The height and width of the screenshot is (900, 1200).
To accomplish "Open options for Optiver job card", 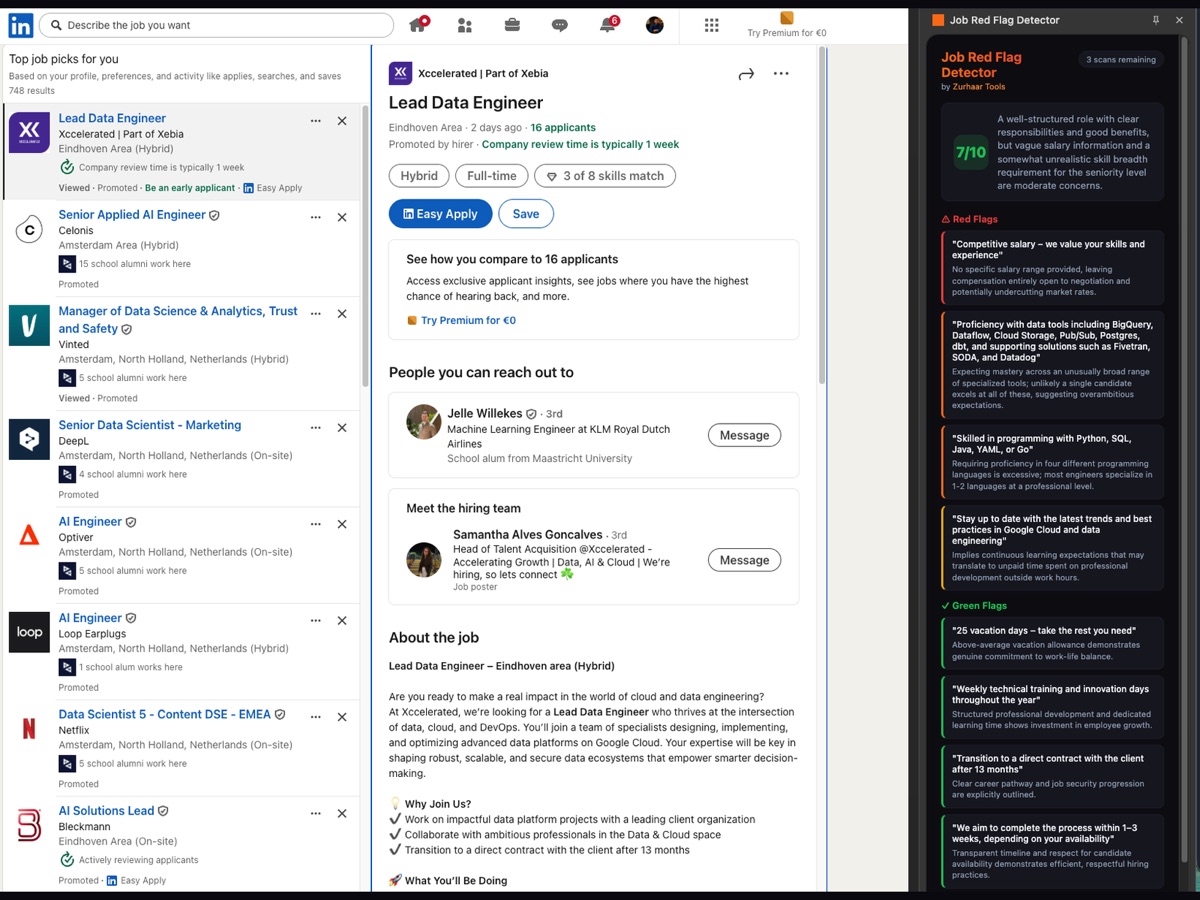I will [x=316, y=524].
